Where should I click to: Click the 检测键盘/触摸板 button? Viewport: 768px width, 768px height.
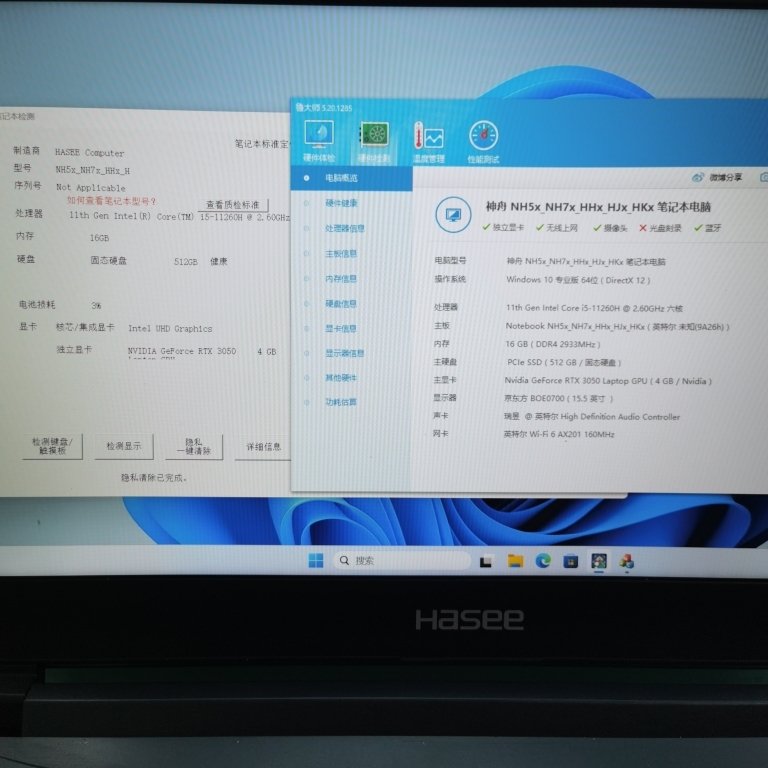(x=52, y=446)
